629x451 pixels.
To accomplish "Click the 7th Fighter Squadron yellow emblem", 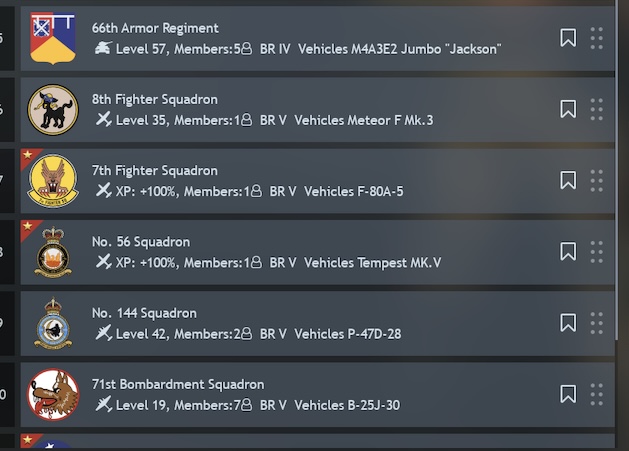I will [x=53, y=181].
